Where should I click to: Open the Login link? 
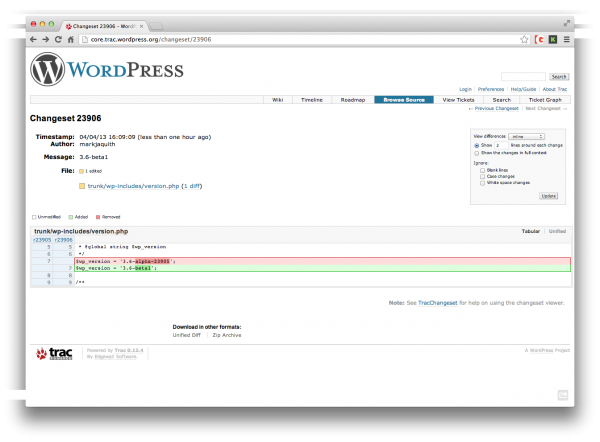pos(465,89)
